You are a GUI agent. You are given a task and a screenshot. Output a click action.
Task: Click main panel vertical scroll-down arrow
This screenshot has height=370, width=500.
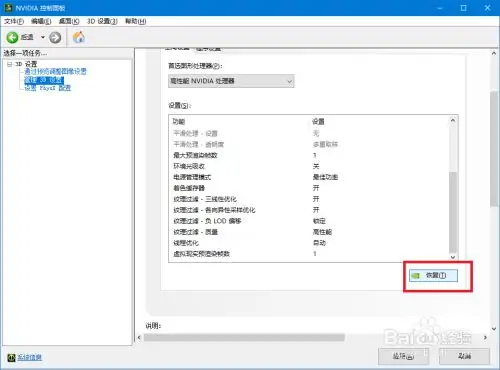tap(494, 329)
